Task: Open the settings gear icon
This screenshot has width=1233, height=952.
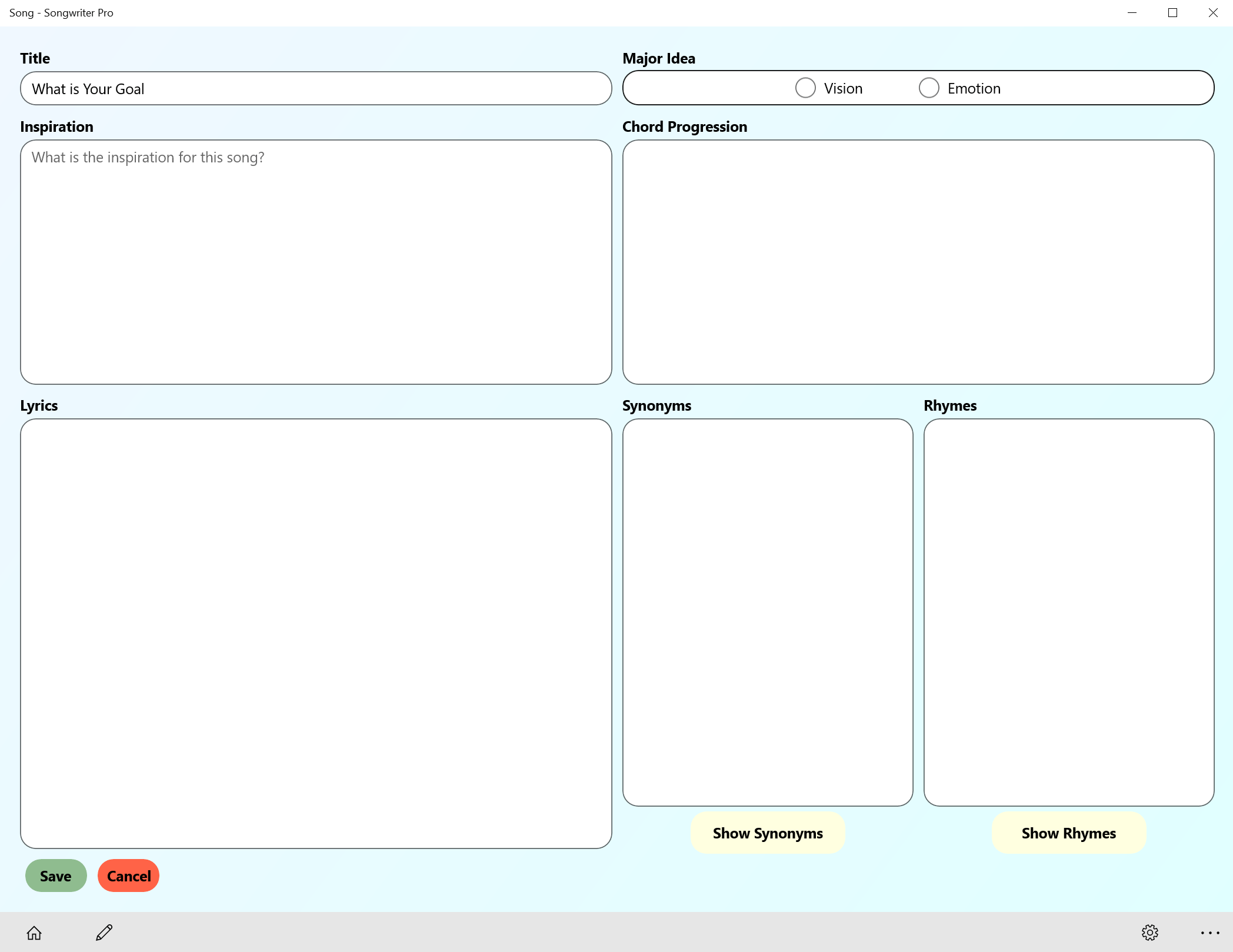Action: point(1149,933)
